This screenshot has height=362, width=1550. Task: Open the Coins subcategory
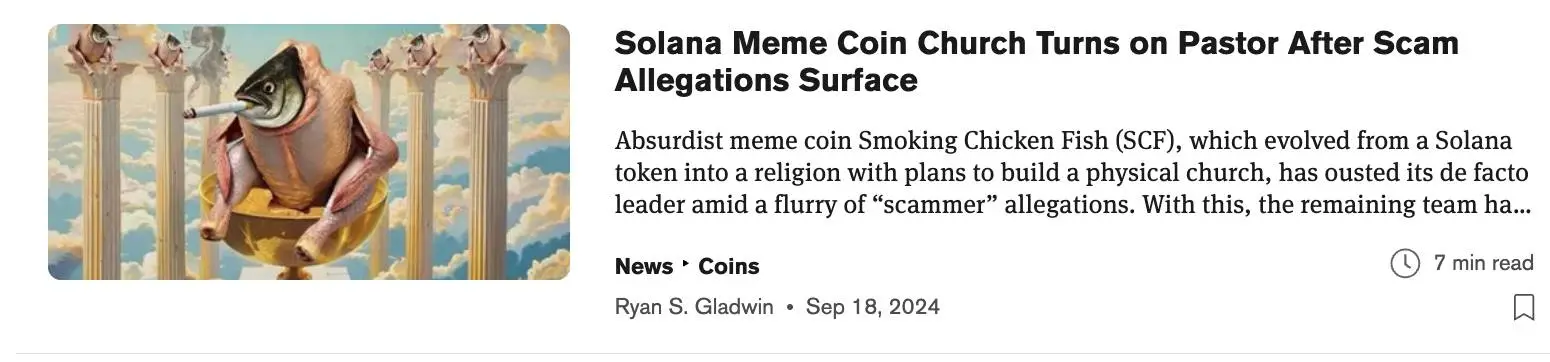(x=729, y=266)
